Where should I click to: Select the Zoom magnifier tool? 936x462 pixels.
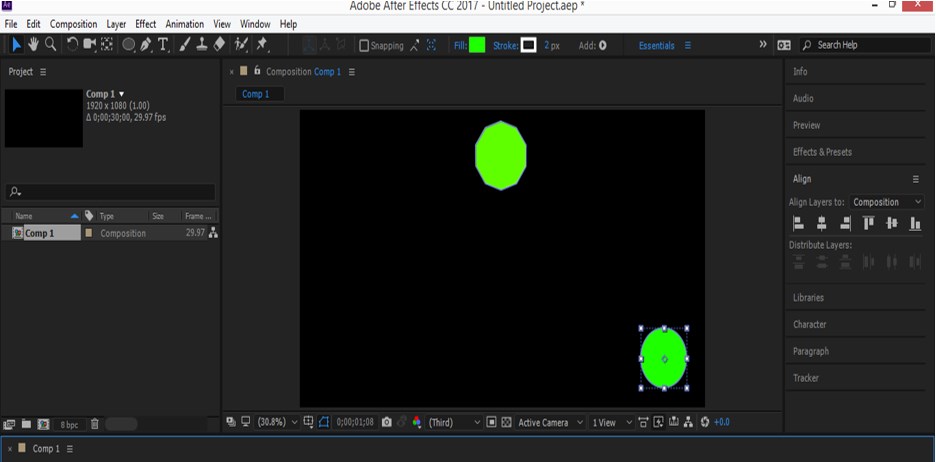pos(51,44)
